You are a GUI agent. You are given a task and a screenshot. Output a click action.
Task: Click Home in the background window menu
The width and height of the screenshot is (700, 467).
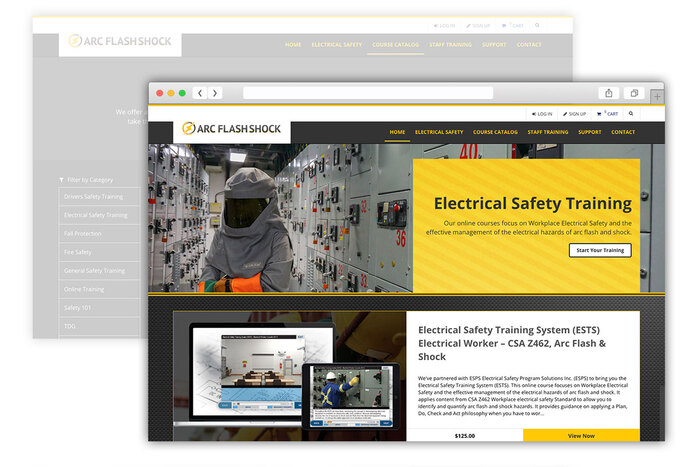point(293,45)
